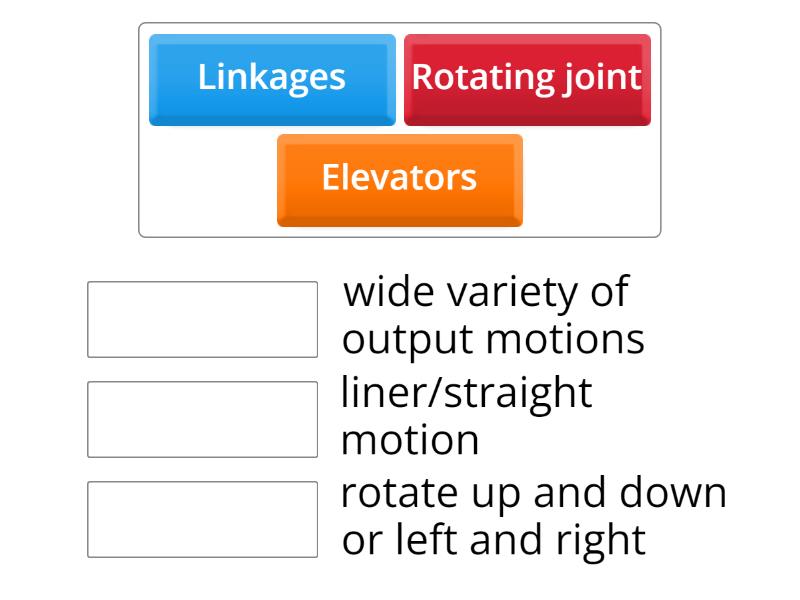Screen dimensions: 800x600
Task: Click the 'liner/straight motion' description text
Action: point(466,416)
